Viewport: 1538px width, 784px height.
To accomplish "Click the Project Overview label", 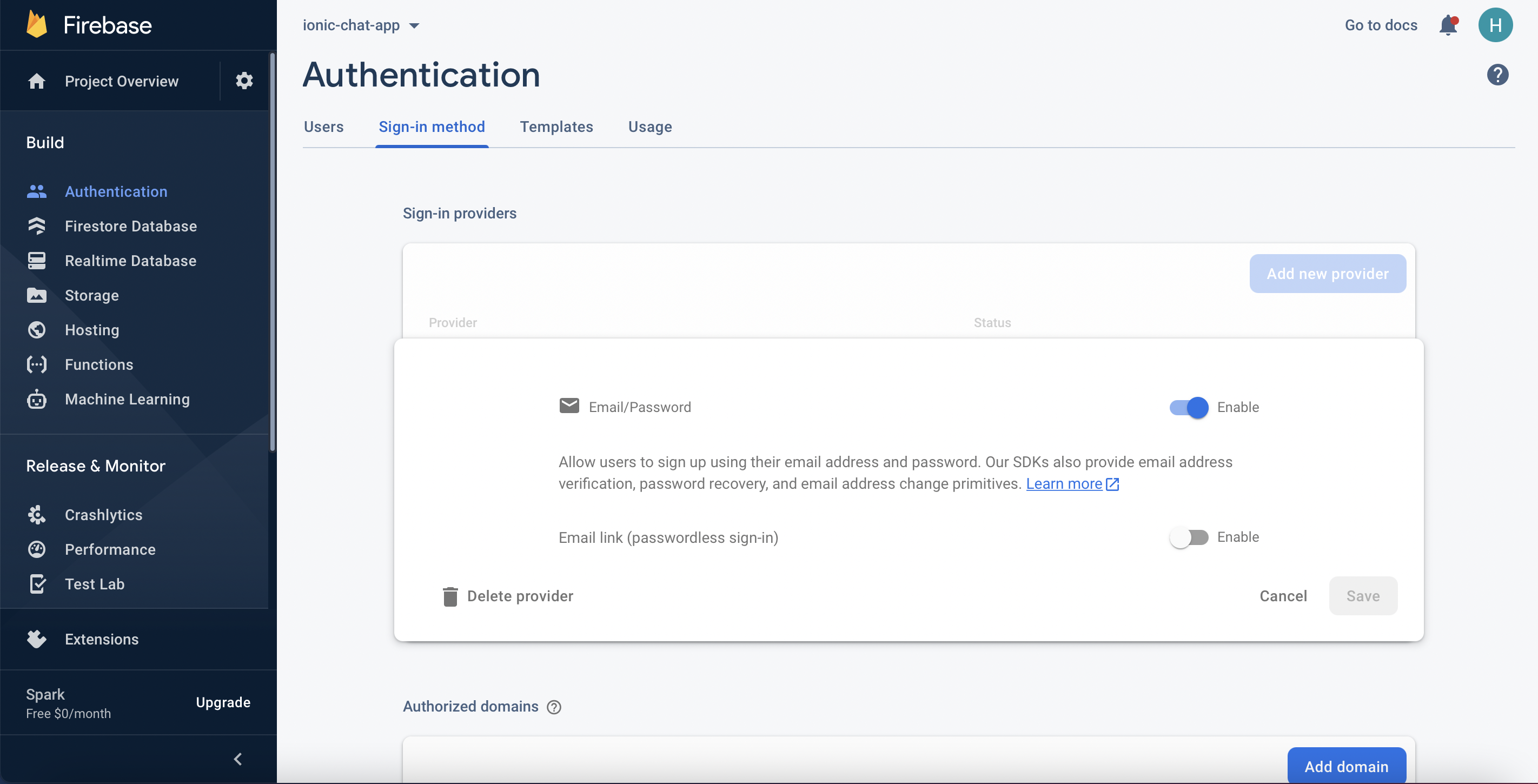I will pyautogui.click(x=122, y=81).
